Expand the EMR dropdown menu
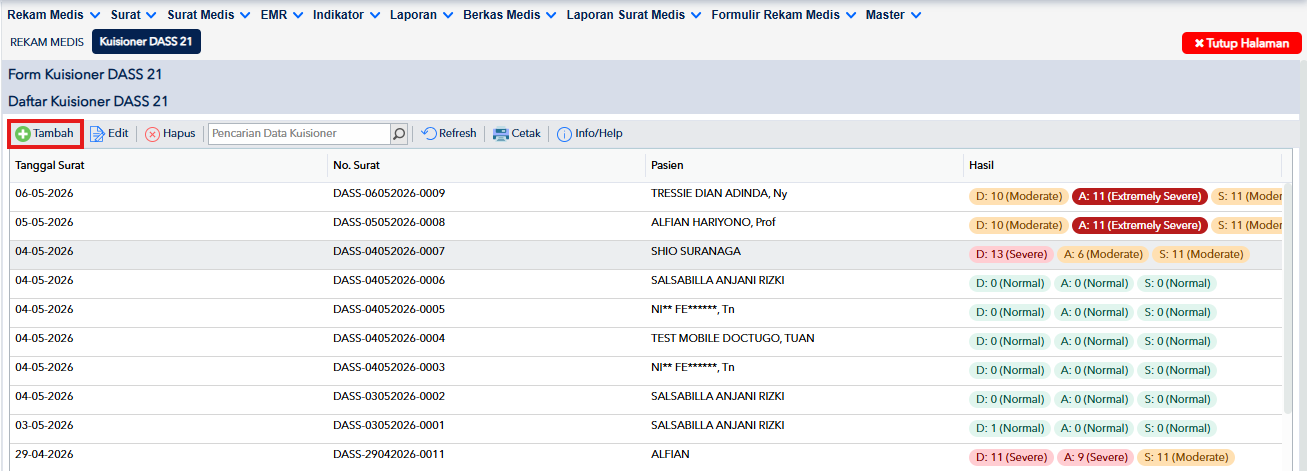Viewport: 1307px width, 471px height. pos(282,15)
